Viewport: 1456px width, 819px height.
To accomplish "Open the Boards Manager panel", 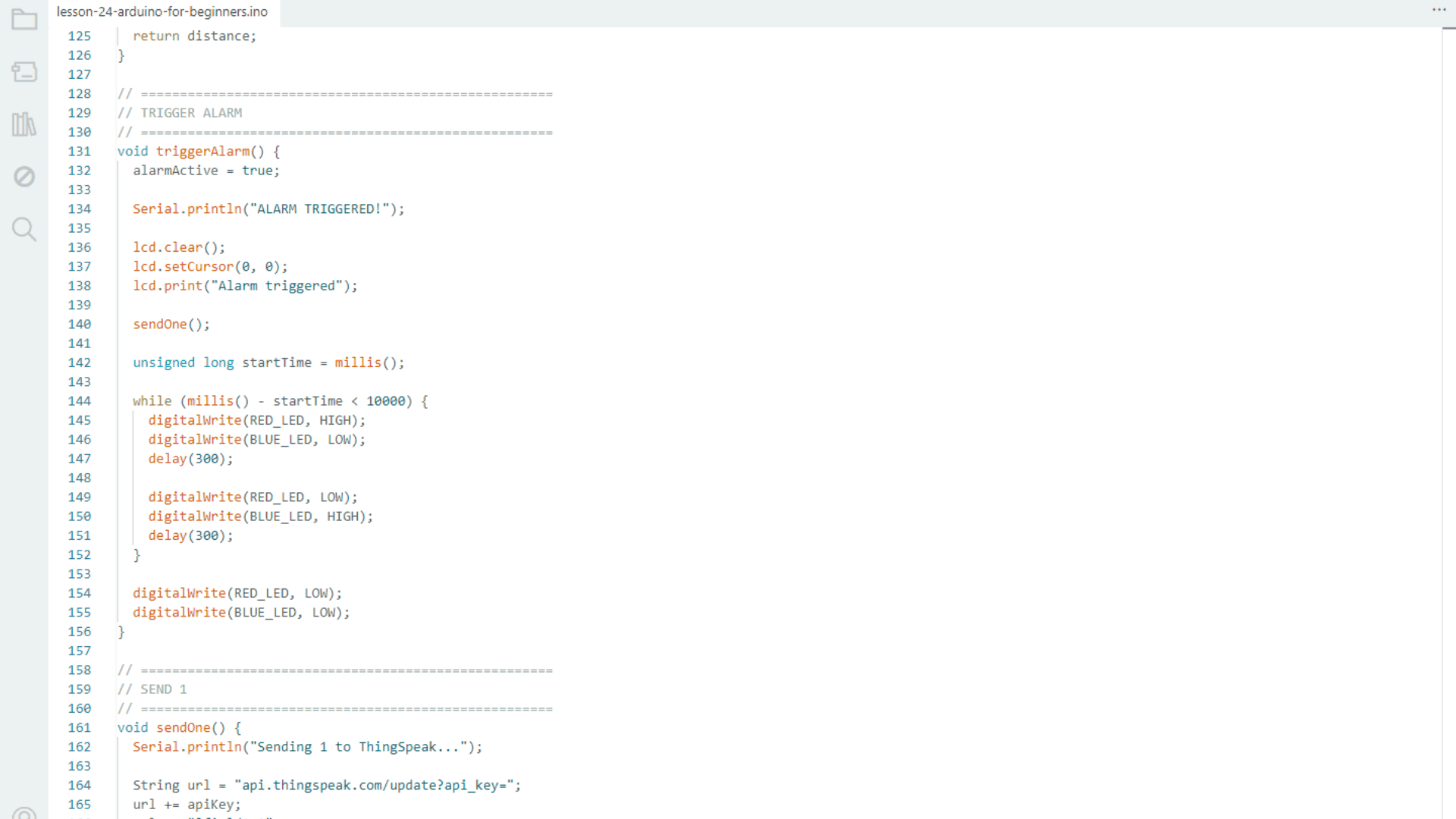I will [x=24, y=71].
